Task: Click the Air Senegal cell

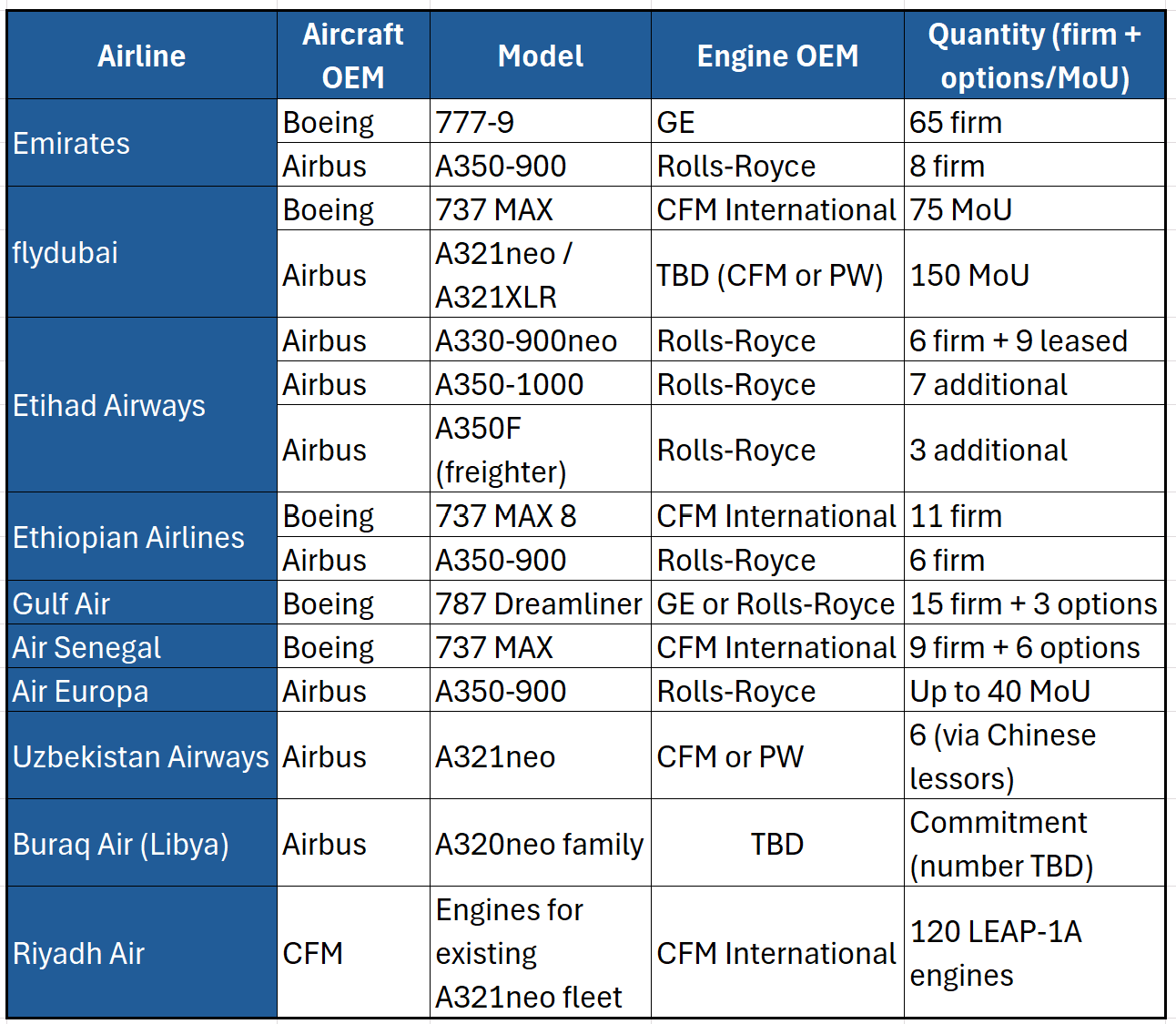Action: tap(141, 647)
